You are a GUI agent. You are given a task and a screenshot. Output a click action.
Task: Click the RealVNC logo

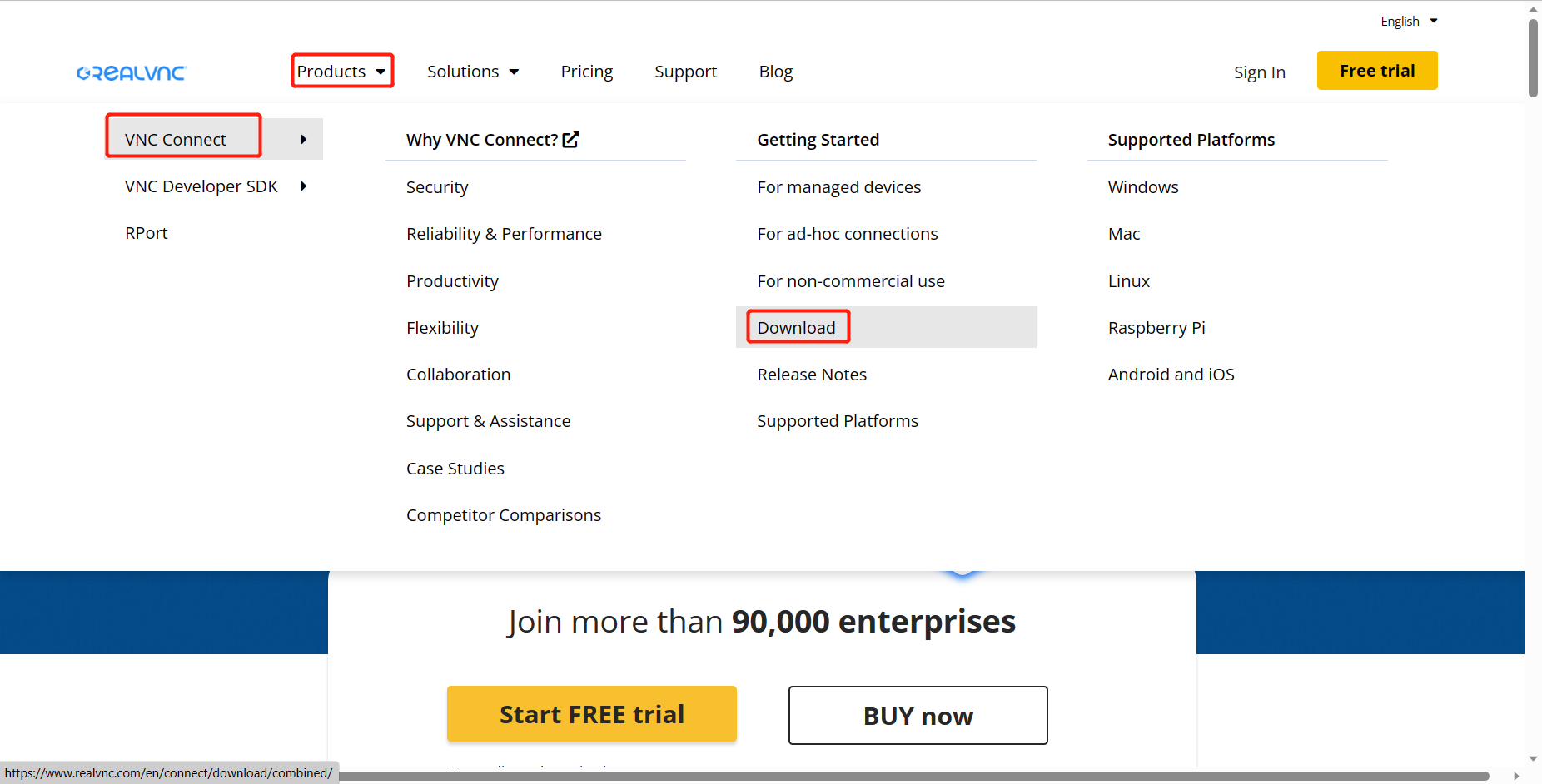(x=132, y=73)
